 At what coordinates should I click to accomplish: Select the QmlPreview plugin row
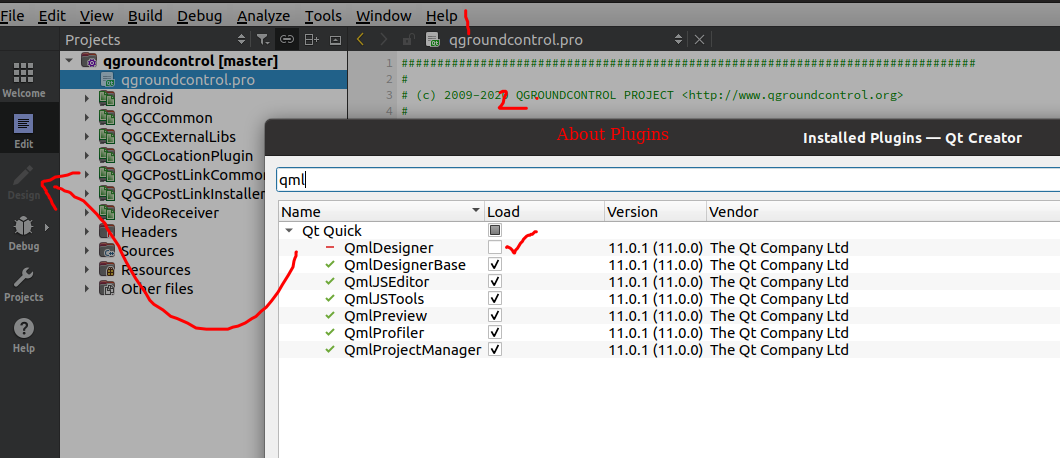pyautogui.click(x=669, y=315)
